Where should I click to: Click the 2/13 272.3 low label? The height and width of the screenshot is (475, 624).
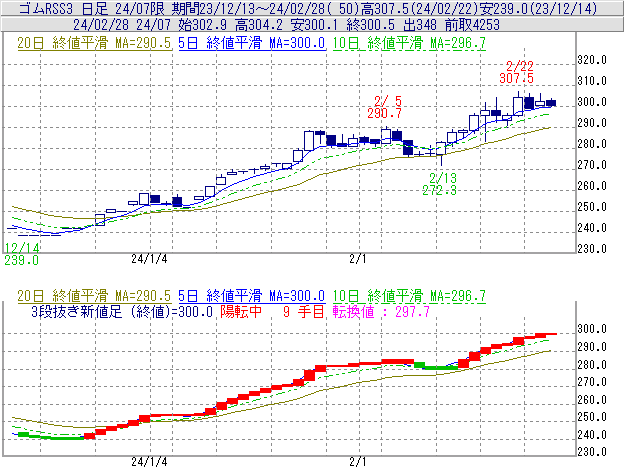440,184
